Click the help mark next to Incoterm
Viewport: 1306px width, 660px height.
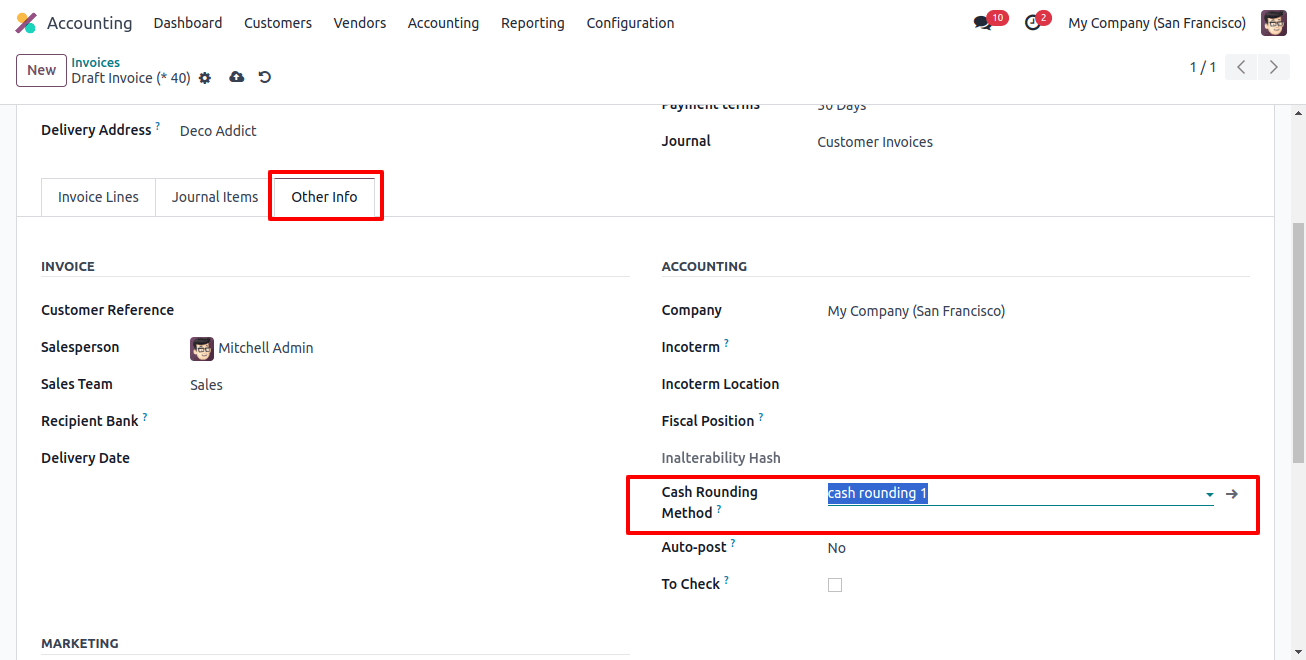pyautogui.click(x=726, y=343)
